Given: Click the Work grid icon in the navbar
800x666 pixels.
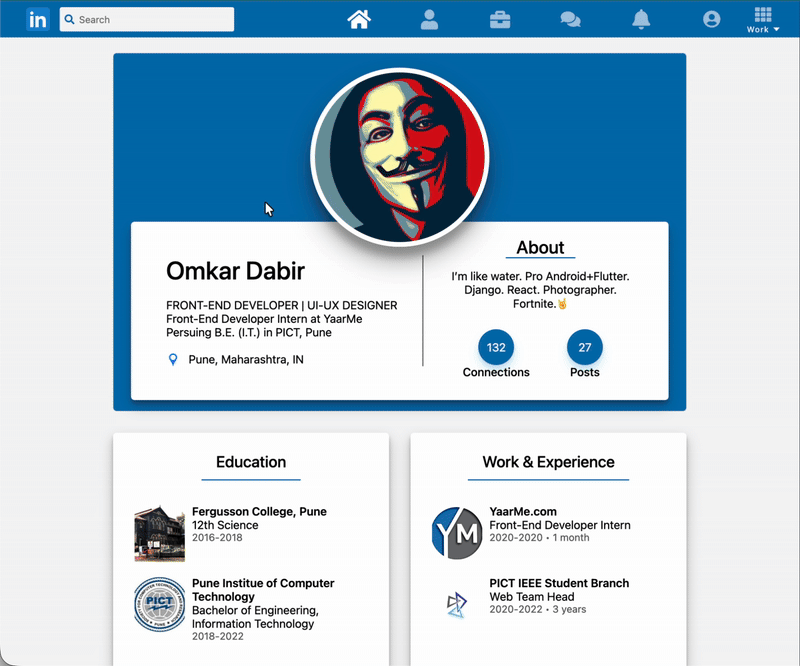Looking at the screenshot, I should click(762, 14).
